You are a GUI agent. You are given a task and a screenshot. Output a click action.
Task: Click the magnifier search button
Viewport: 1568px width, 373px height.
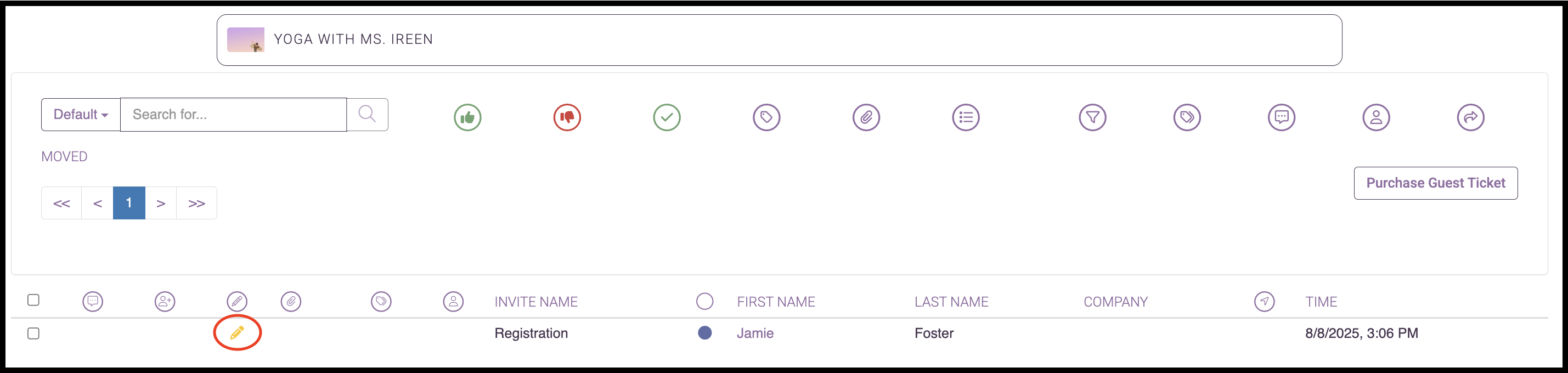pos(367,115)
